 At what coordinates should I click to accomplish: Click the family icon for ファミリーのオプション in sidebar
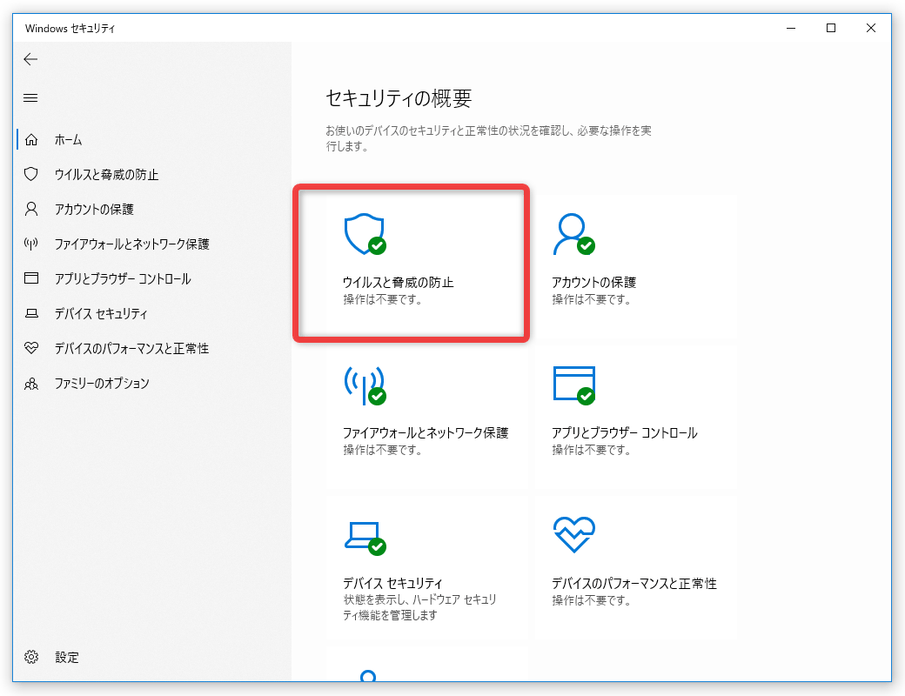(31, 383)
